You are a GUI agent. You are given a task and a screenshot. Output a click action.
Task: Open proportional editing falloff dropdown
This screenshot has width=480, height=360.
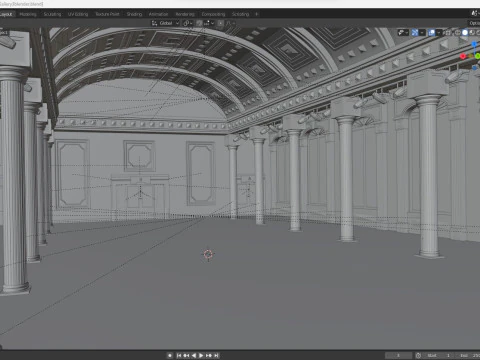tap(231, 23)
